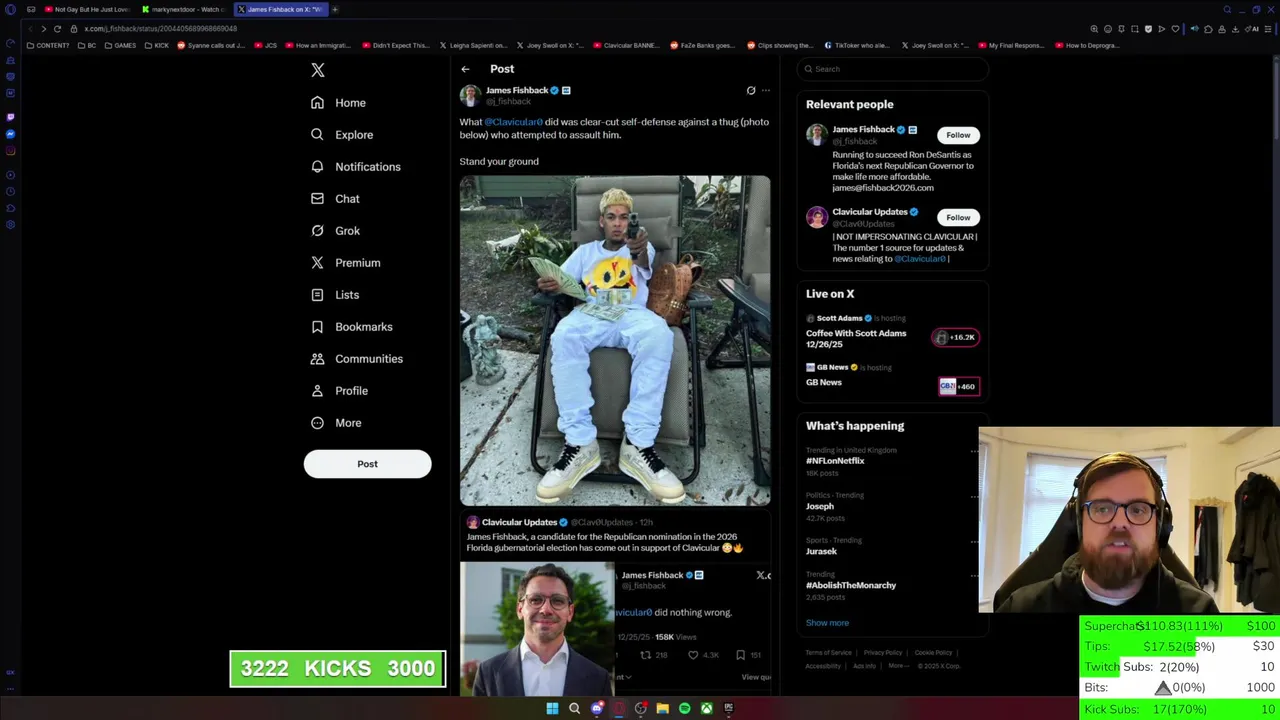1280x720 pixels.
Task: Open Spotify from the taskbar
Action: coord(684,708)
